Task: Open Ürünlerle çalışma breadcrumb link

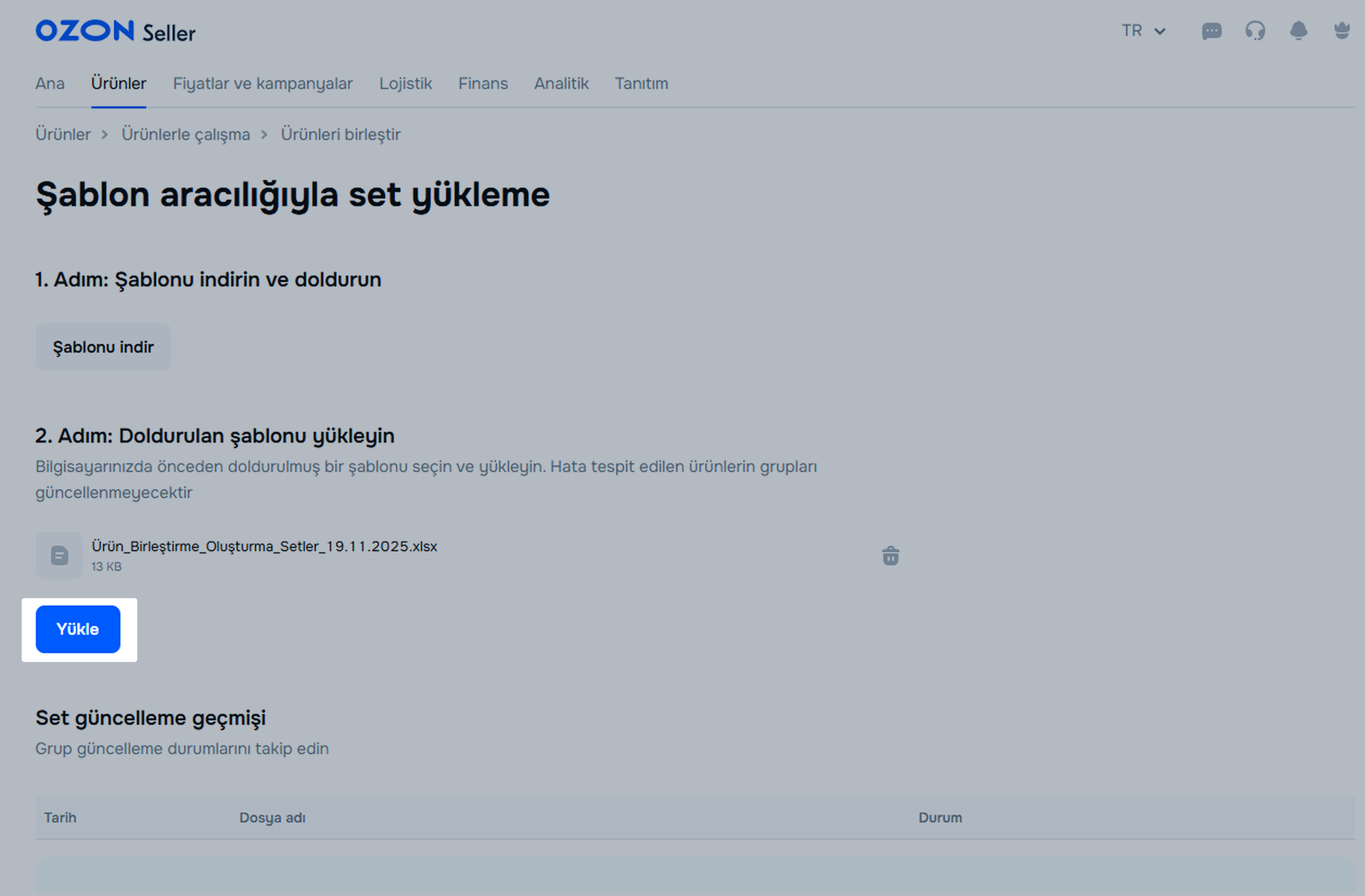Action: [186, 134]
